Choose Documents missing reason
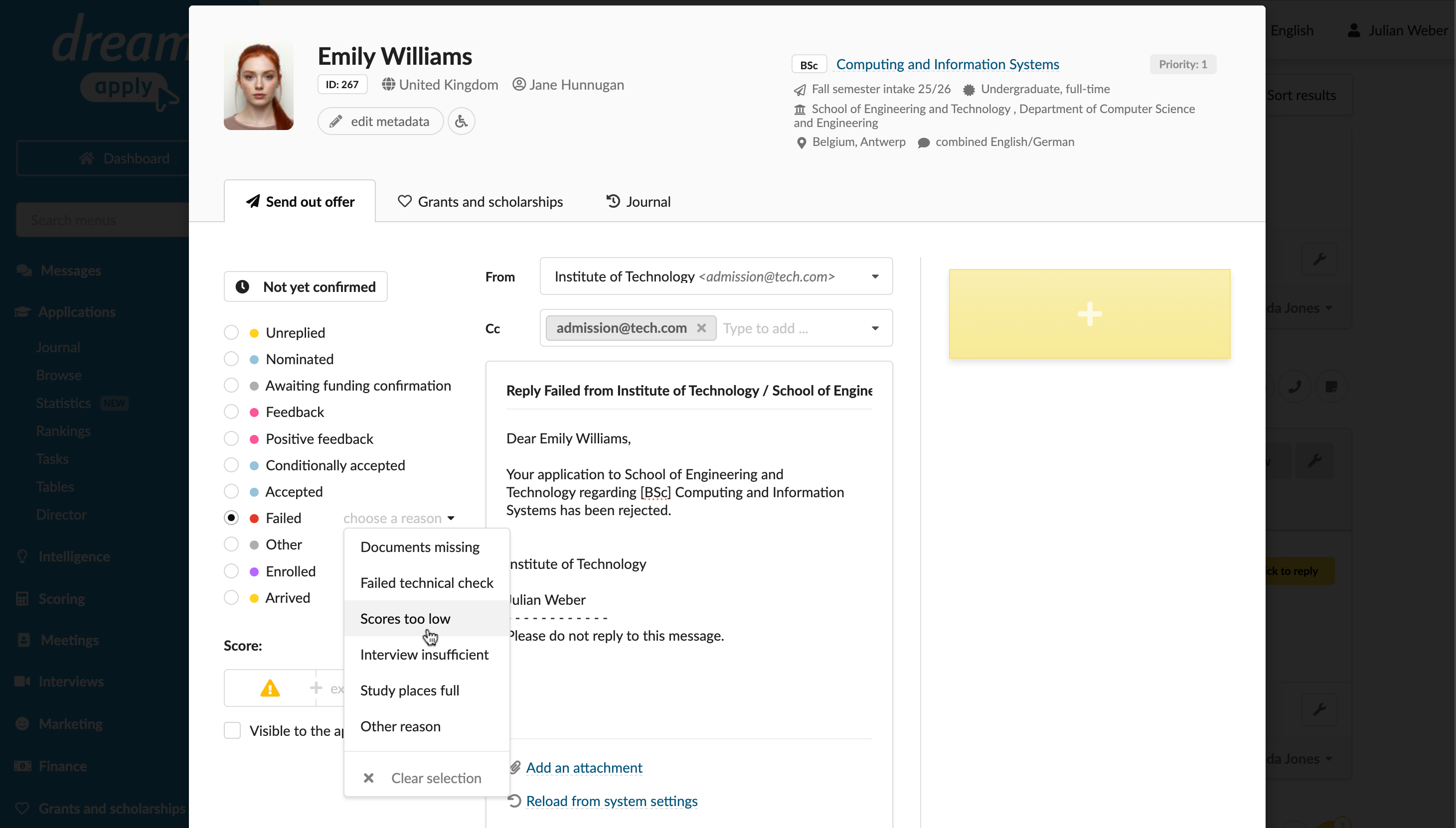The width and height of the screenshot is (1456, 828). (427, 547)
